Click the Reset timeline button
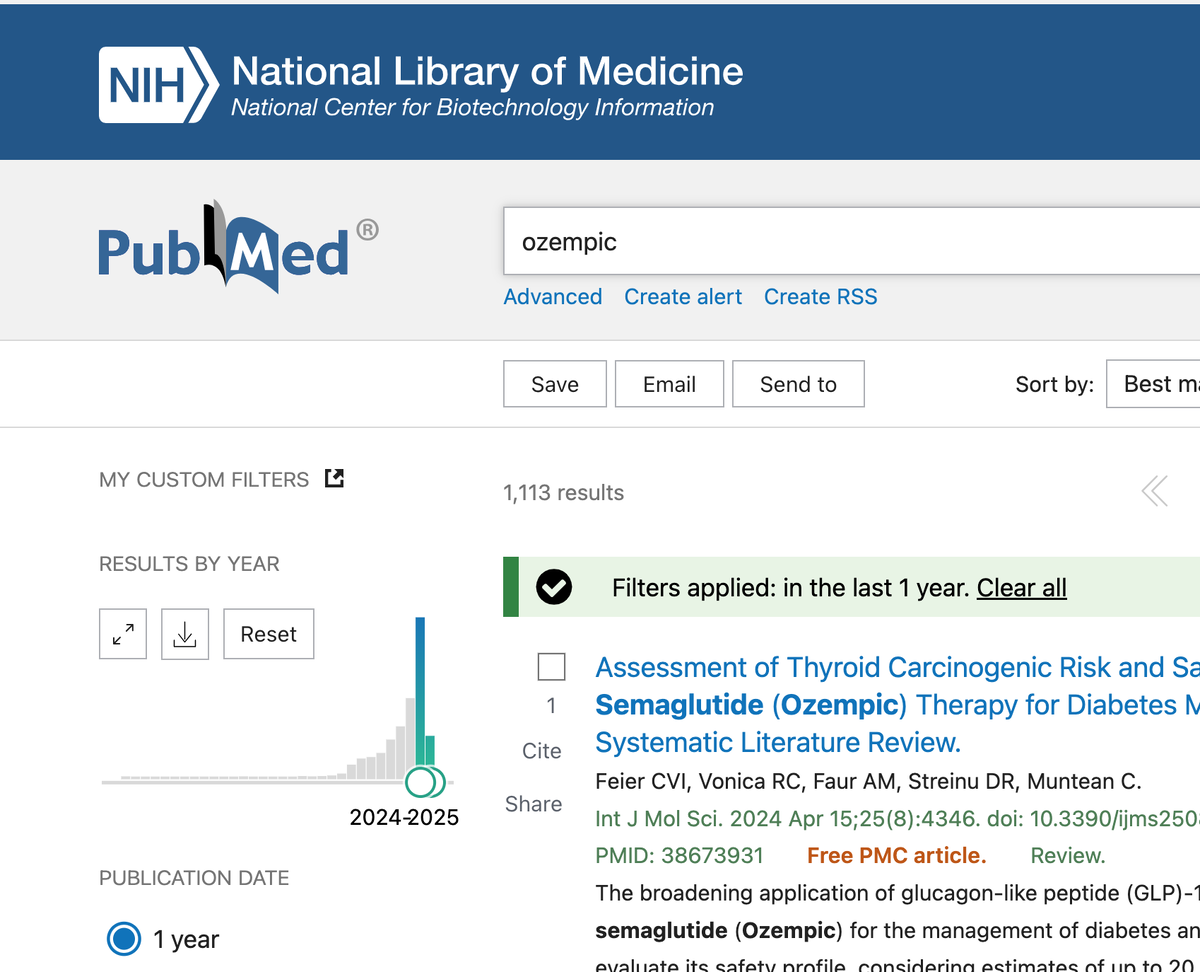 click(269, 634)
